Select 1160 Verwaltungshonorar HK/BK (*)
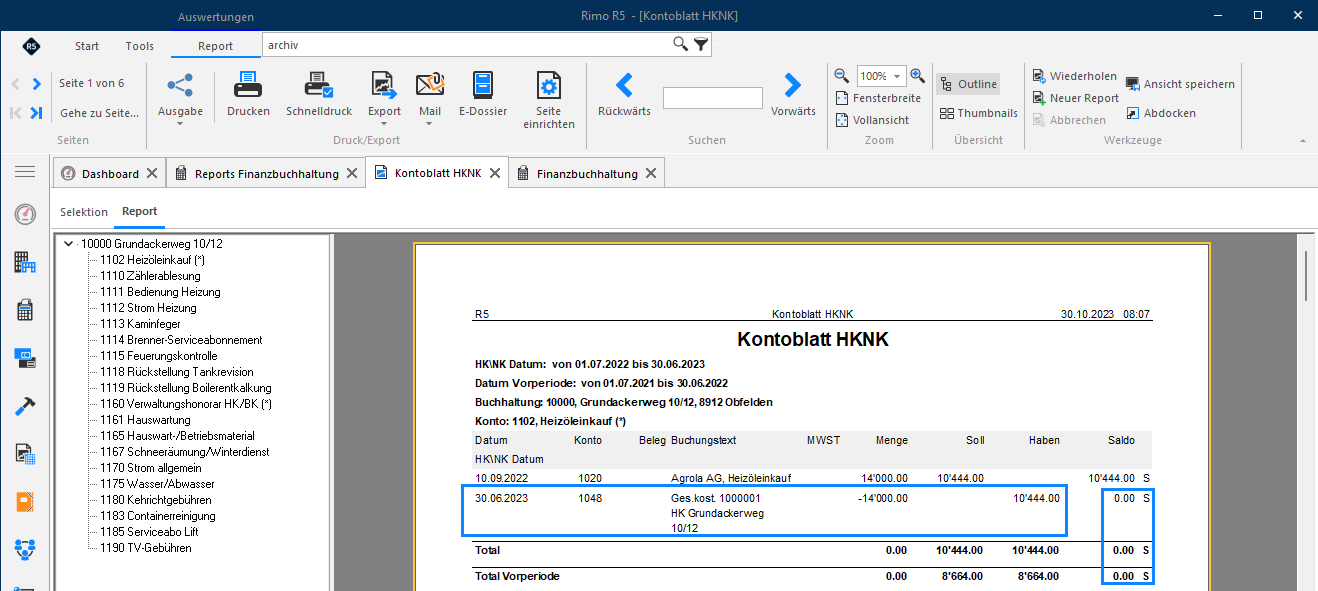Image resolution: width=1318 pixels, height=591 pixels. click(x=186, y=404)
